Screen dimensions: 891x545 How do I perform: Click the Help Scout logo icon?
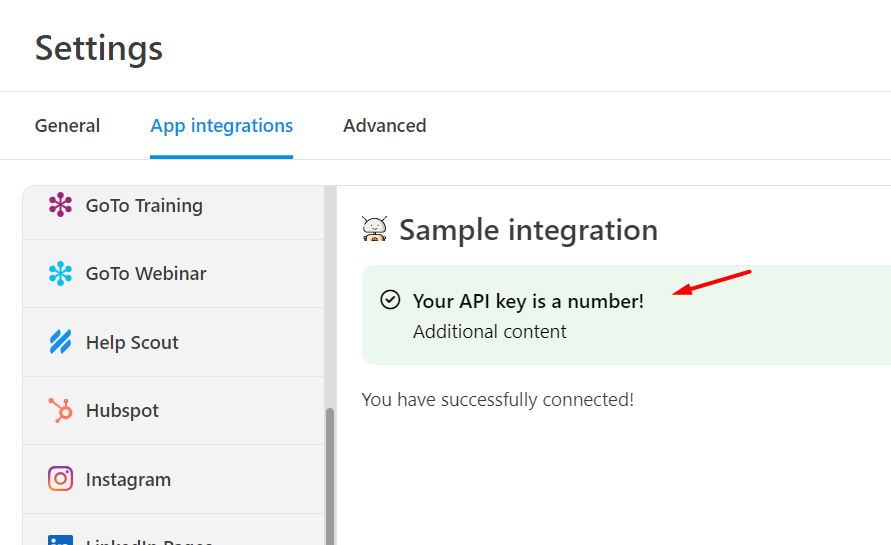pos(60,342)
